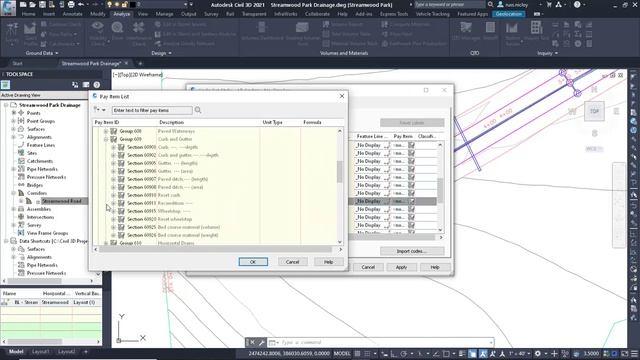Open the Autodesk App Store cart icon

pos(549,5)
